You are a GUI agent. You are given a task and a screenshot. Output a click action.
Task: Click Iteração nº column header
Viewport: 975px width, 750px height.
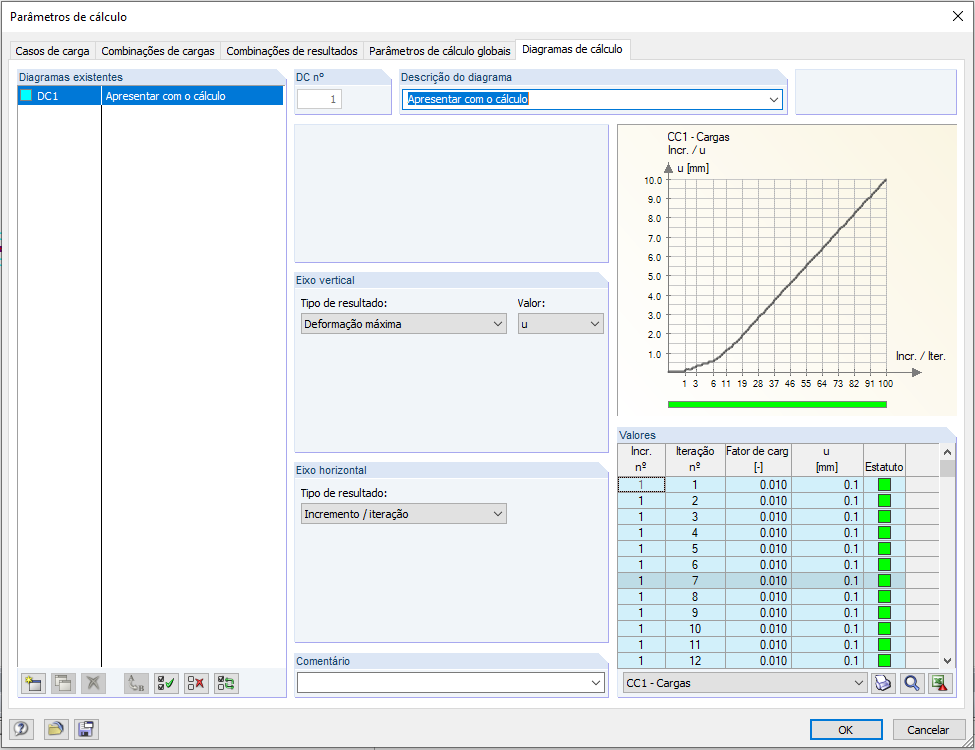tap(695, 459)
